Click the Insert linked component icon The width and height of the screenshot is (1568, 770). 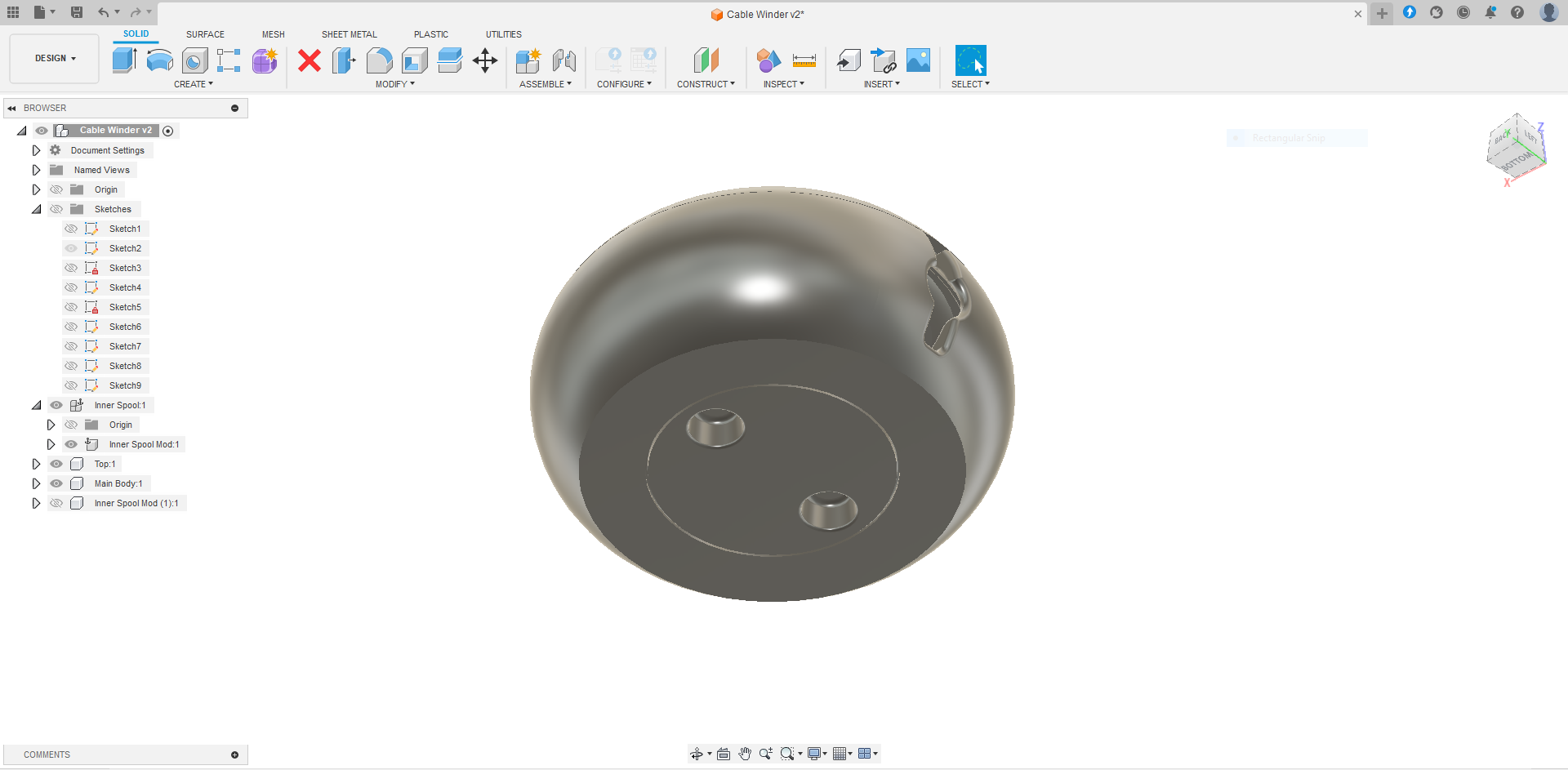pos(884,60)
